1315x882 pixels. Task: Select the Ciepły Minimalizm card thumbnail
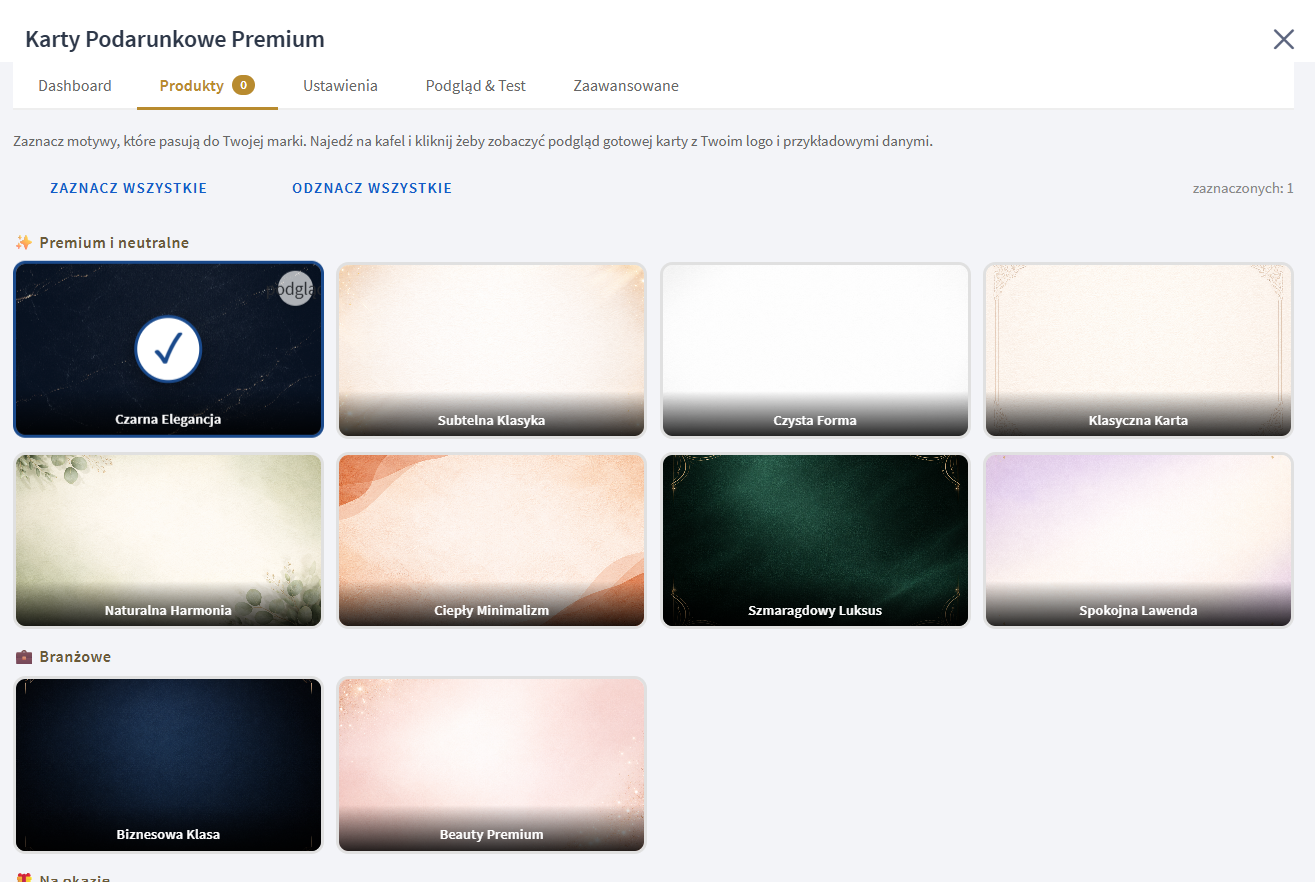coord(491,540)
